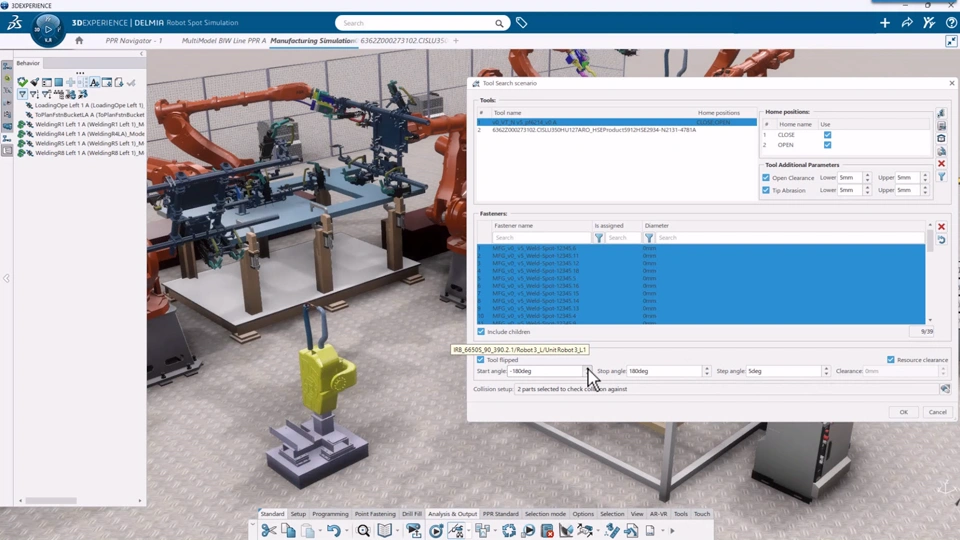The height and width of the screenshot is (540, 960).
Task: Open the Setup toolbar tab
Action: pos(298,514)
